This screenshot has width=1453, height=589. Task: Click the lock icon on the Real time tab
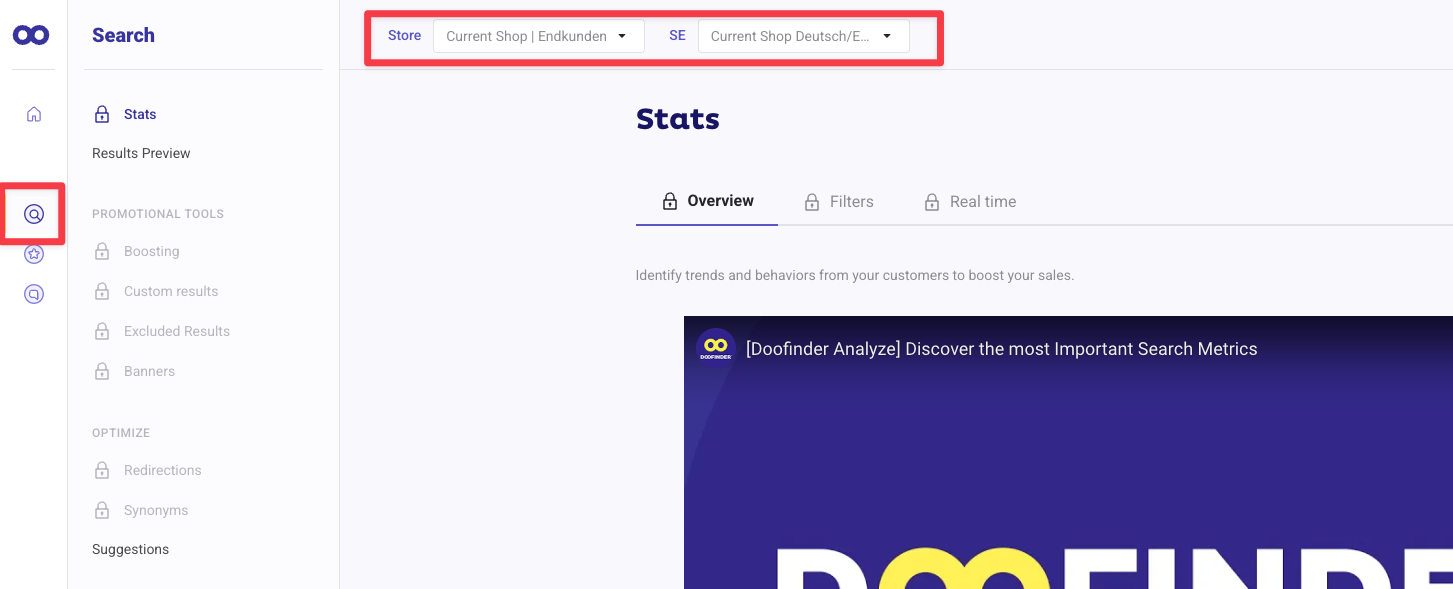pos(932,201)
